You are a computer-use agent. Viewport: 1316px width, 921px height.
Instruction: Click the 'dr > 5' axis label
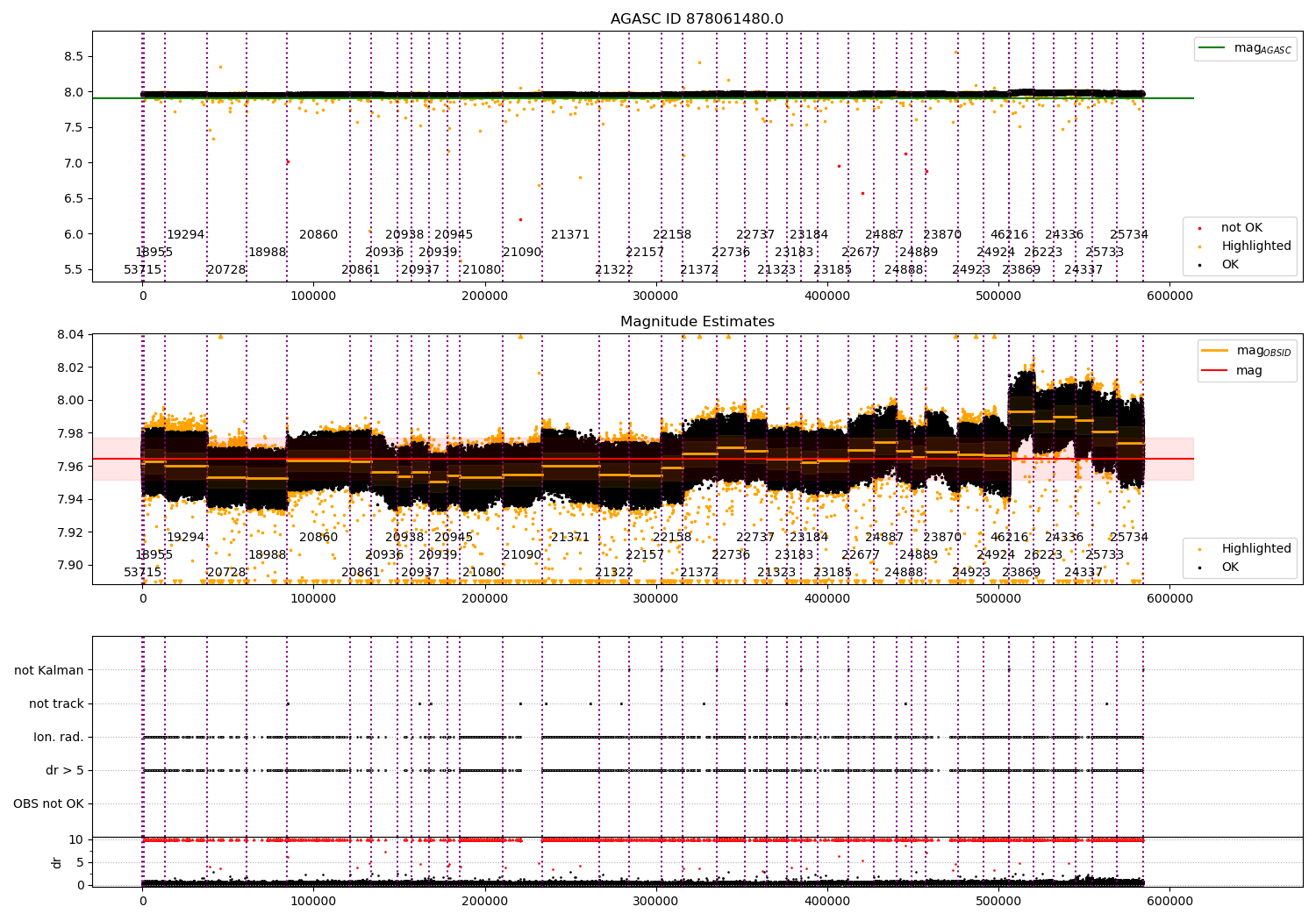65,770
